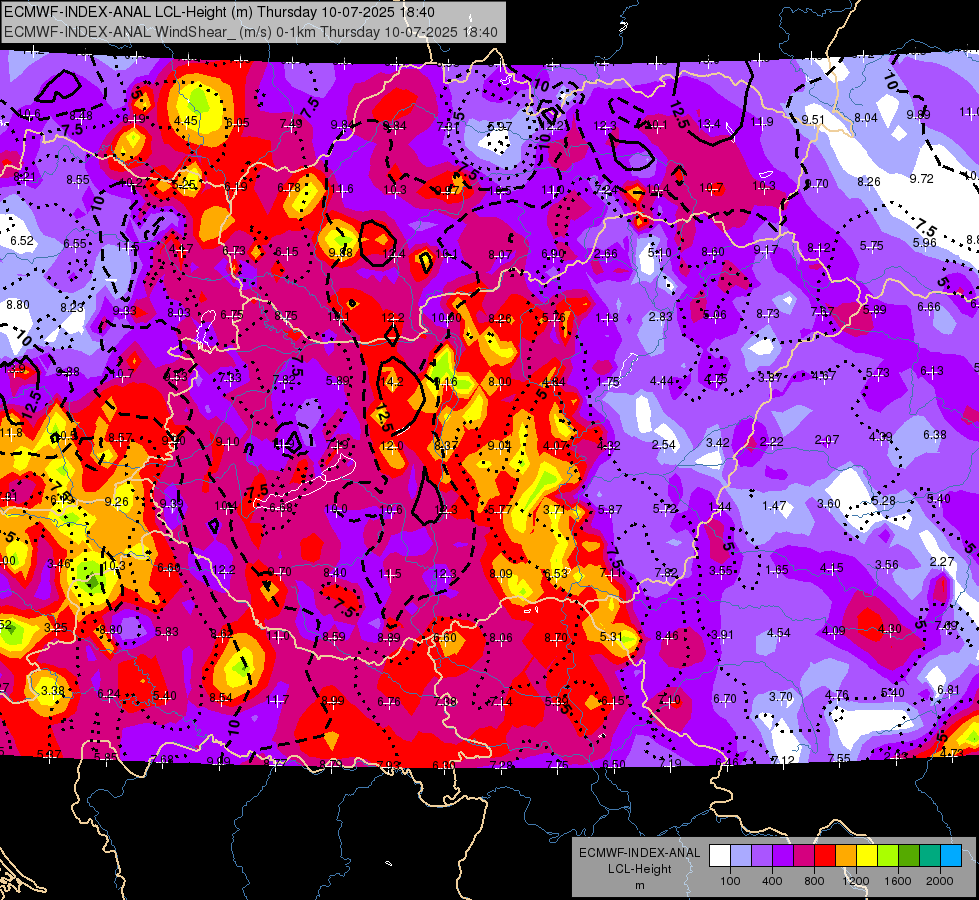Click the wind shear value 3.42
The height and width of the screenshot is (900, 979).
tap(718, 442)
